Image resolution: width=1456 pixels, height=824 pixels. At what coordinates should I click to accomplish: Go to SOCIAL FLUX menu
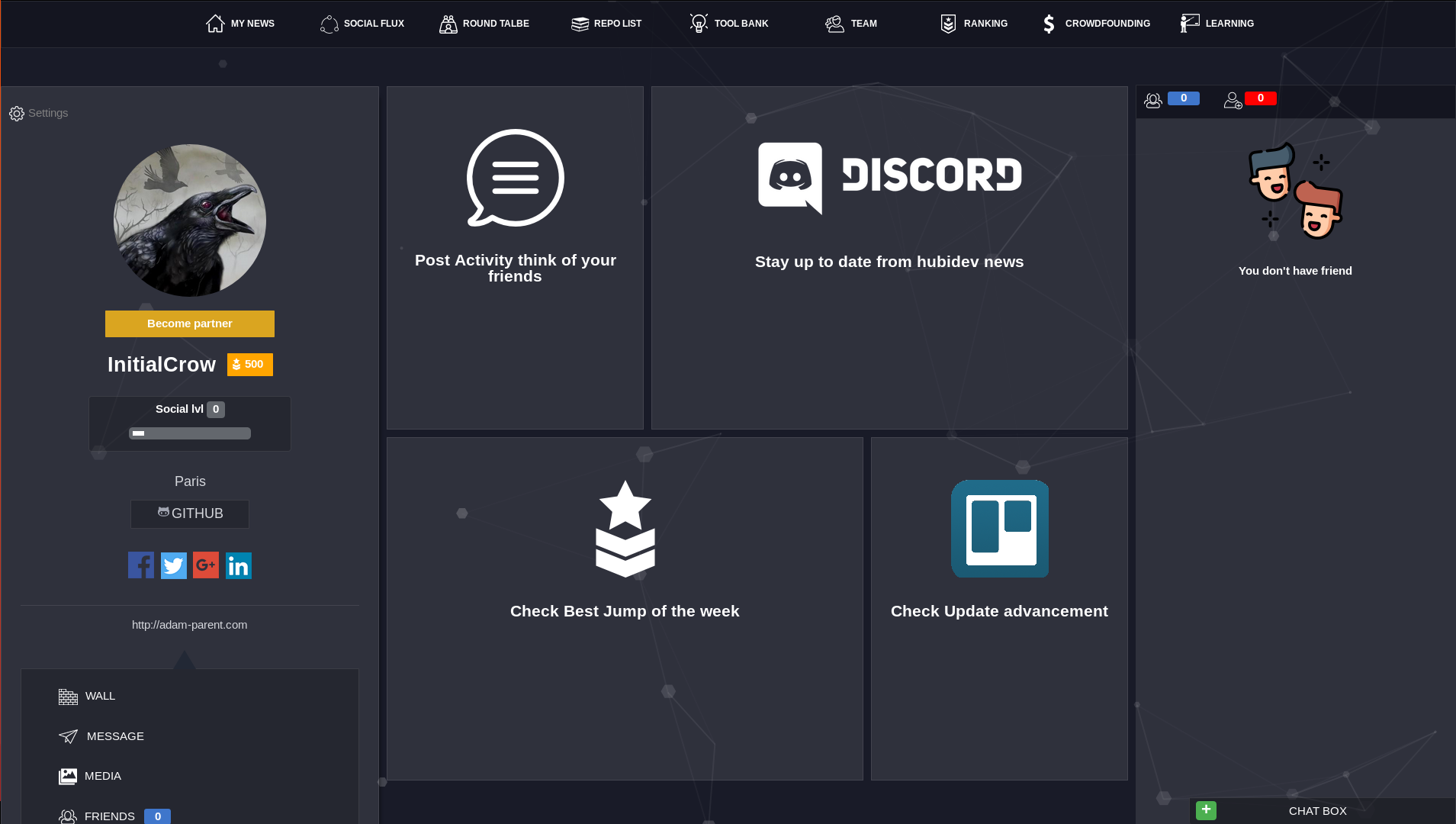pyautogui.click(x=374, y=24)
